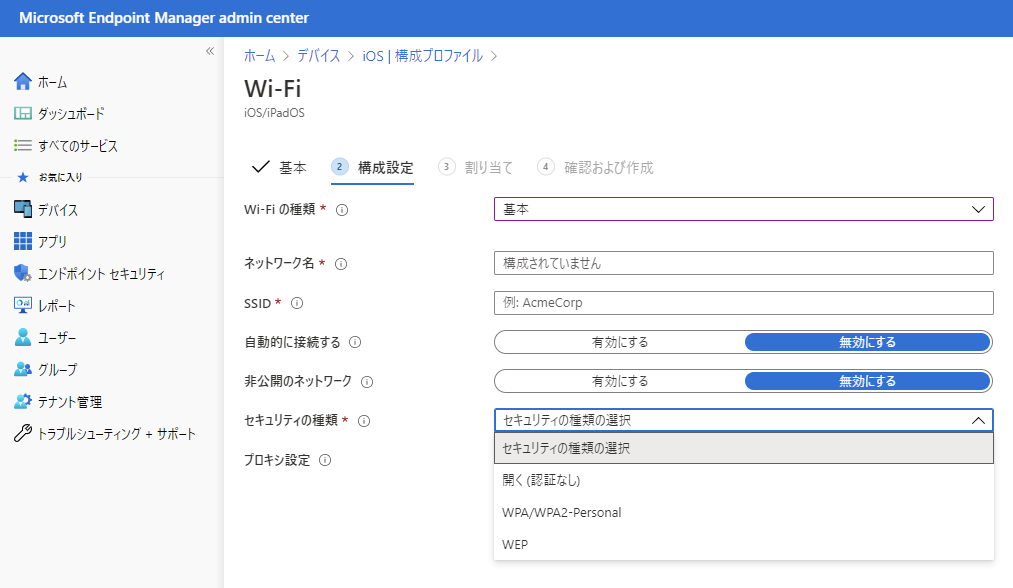Viewport: 1013px width, 588px height.
Task: Click the Endpoint Security shield icon
Action: 23,273
